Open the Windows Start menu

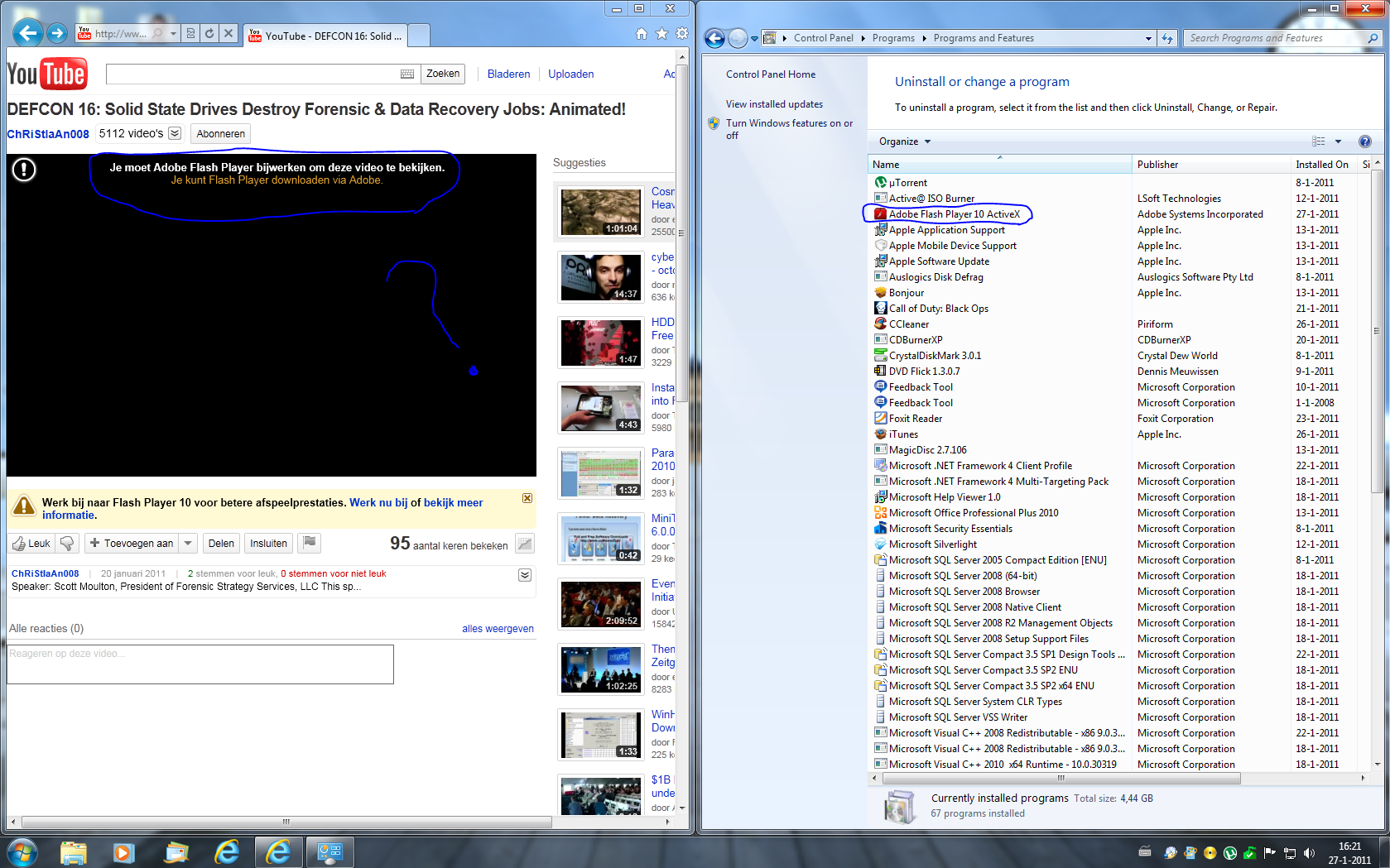click(x=22, y=851)
